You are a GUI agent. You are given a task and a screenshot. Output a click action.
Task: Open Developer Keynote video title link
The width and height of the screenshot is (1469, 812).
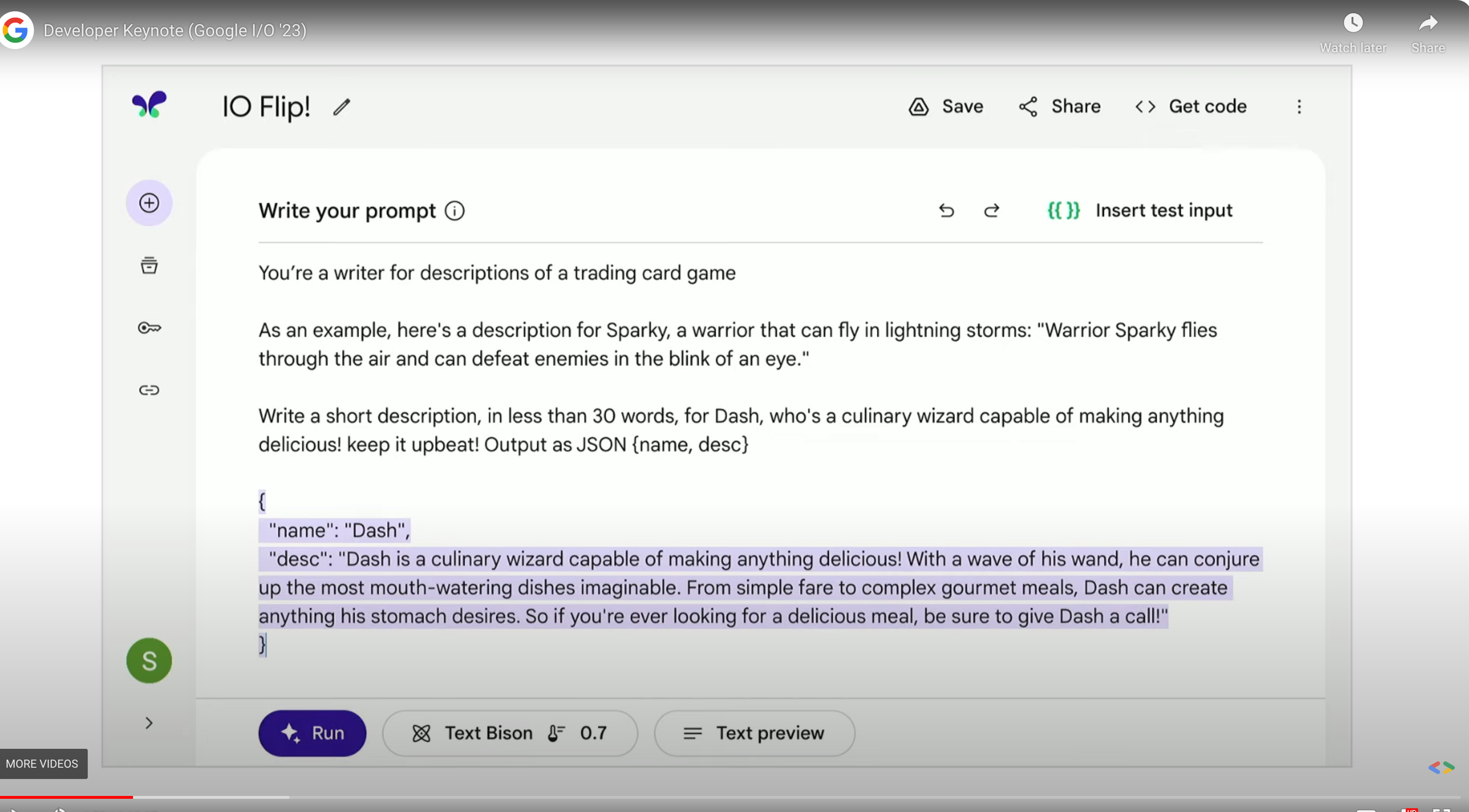[x=175, y=30]
